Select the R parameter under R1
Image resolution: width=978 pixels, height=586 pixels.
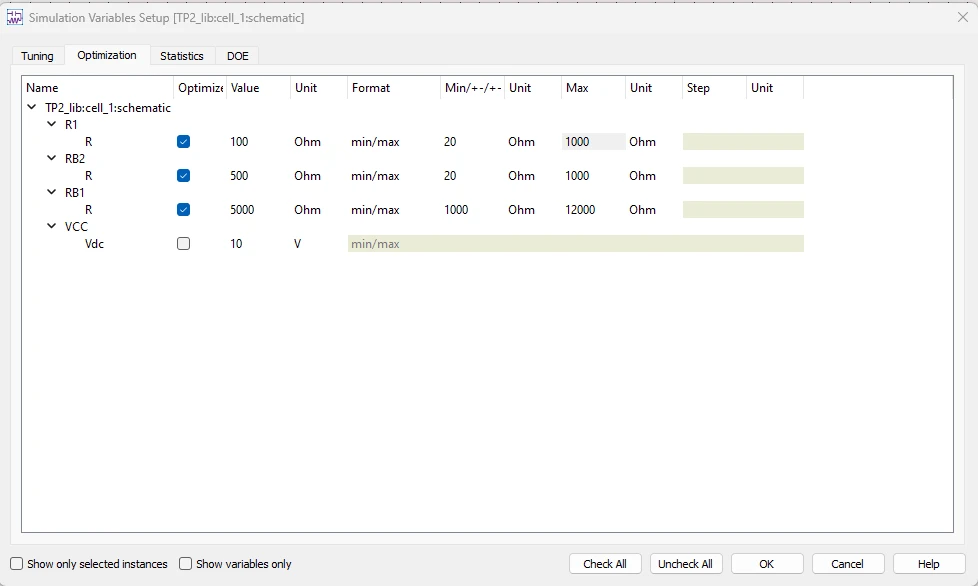click(x=89, y=142)
